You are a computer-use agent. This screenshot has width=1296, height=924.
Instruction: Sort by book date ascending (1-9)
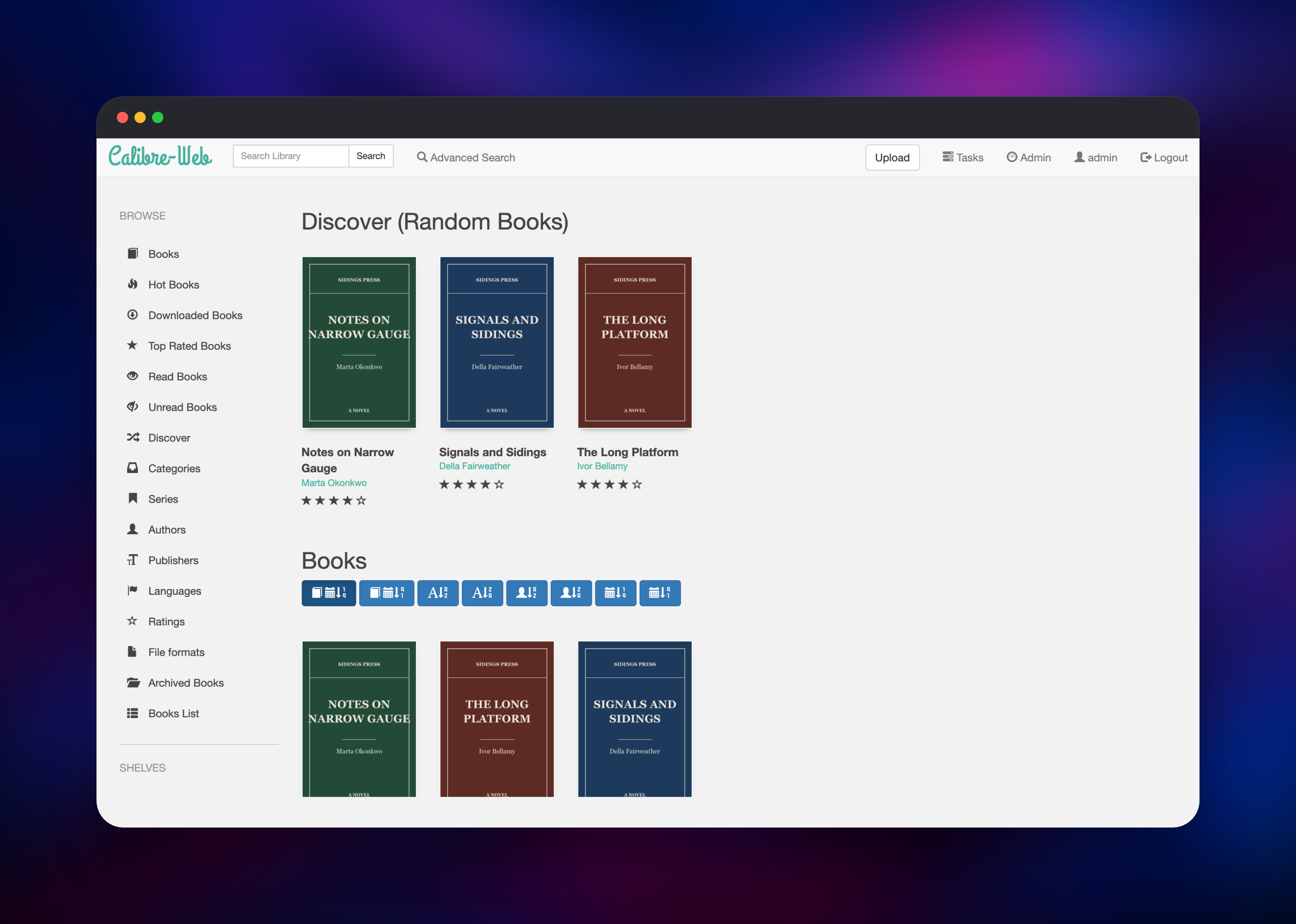point(329,593)
